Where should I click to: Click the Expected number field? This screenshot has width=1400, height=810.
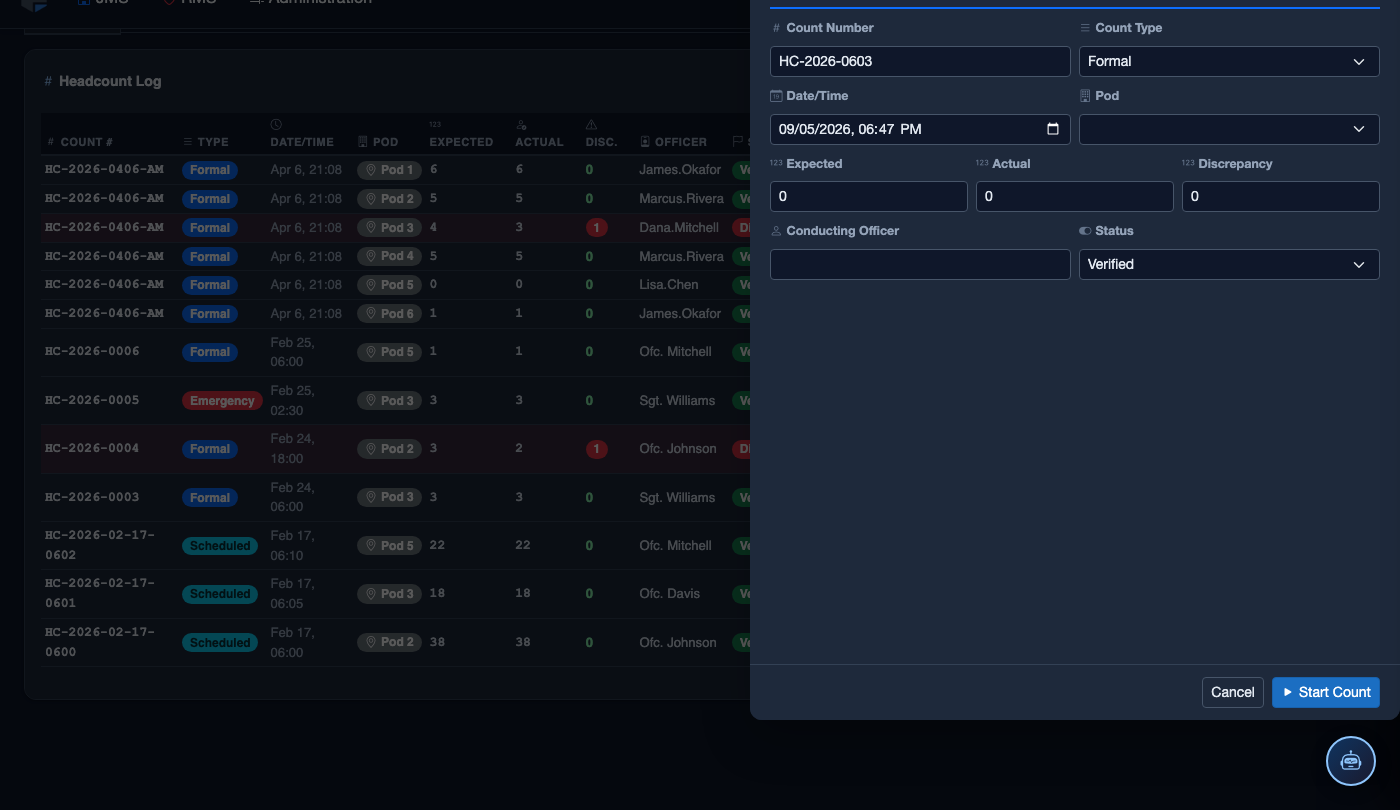[x=869, y=196]
